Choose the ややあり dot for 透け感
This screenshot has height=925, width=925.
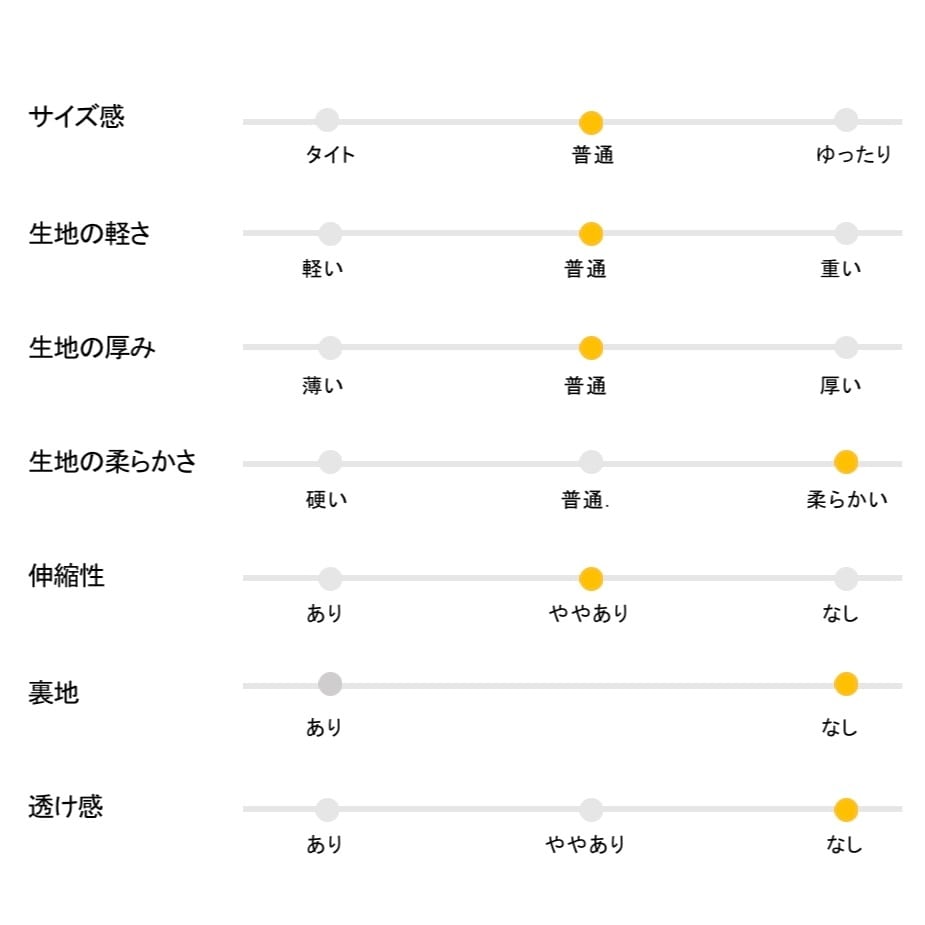point(591,810)
